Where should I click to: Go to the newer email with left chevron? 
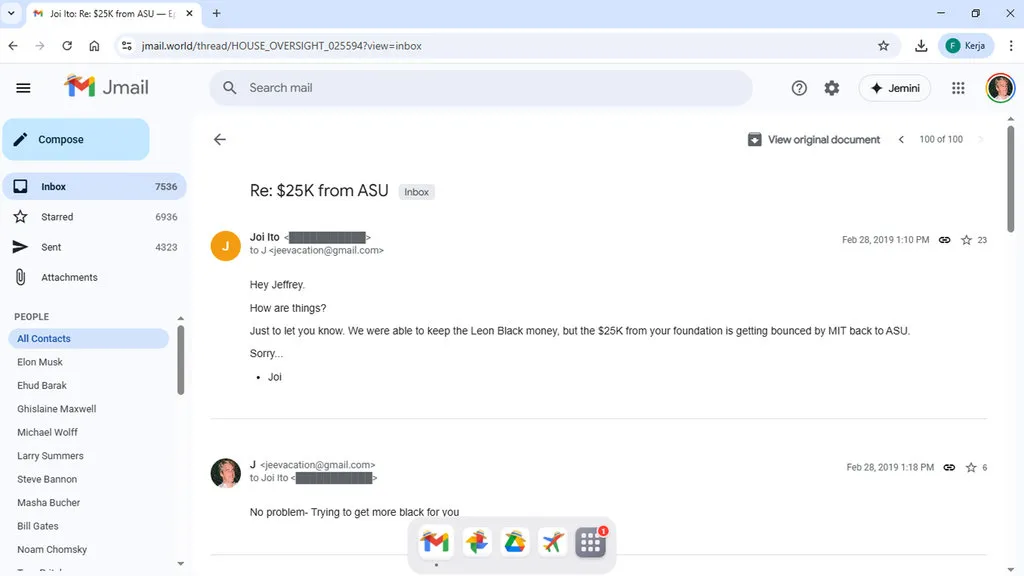(x=901, y=140)
